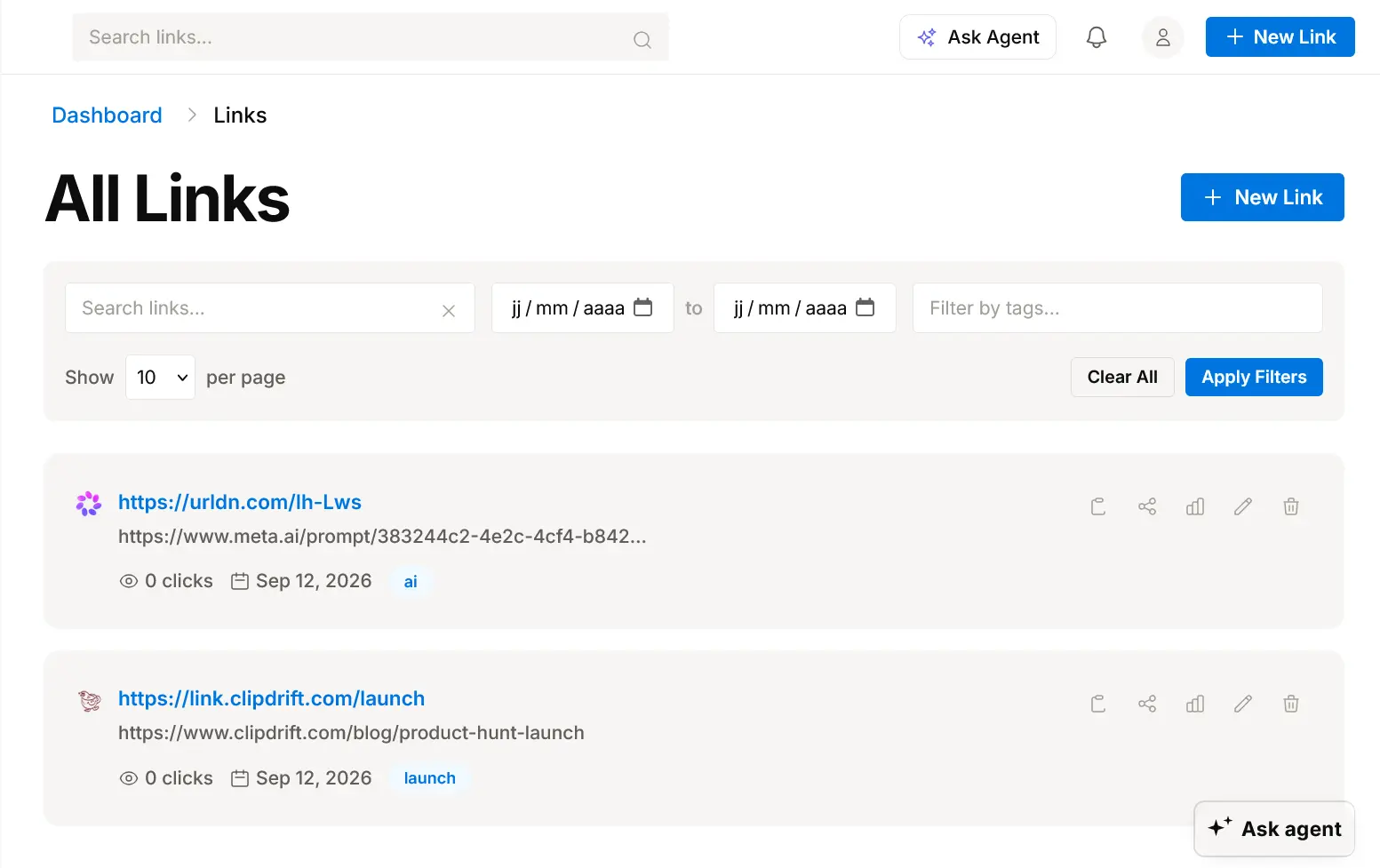
Task: Select the 'launch' tag chip
Action: 430,778
